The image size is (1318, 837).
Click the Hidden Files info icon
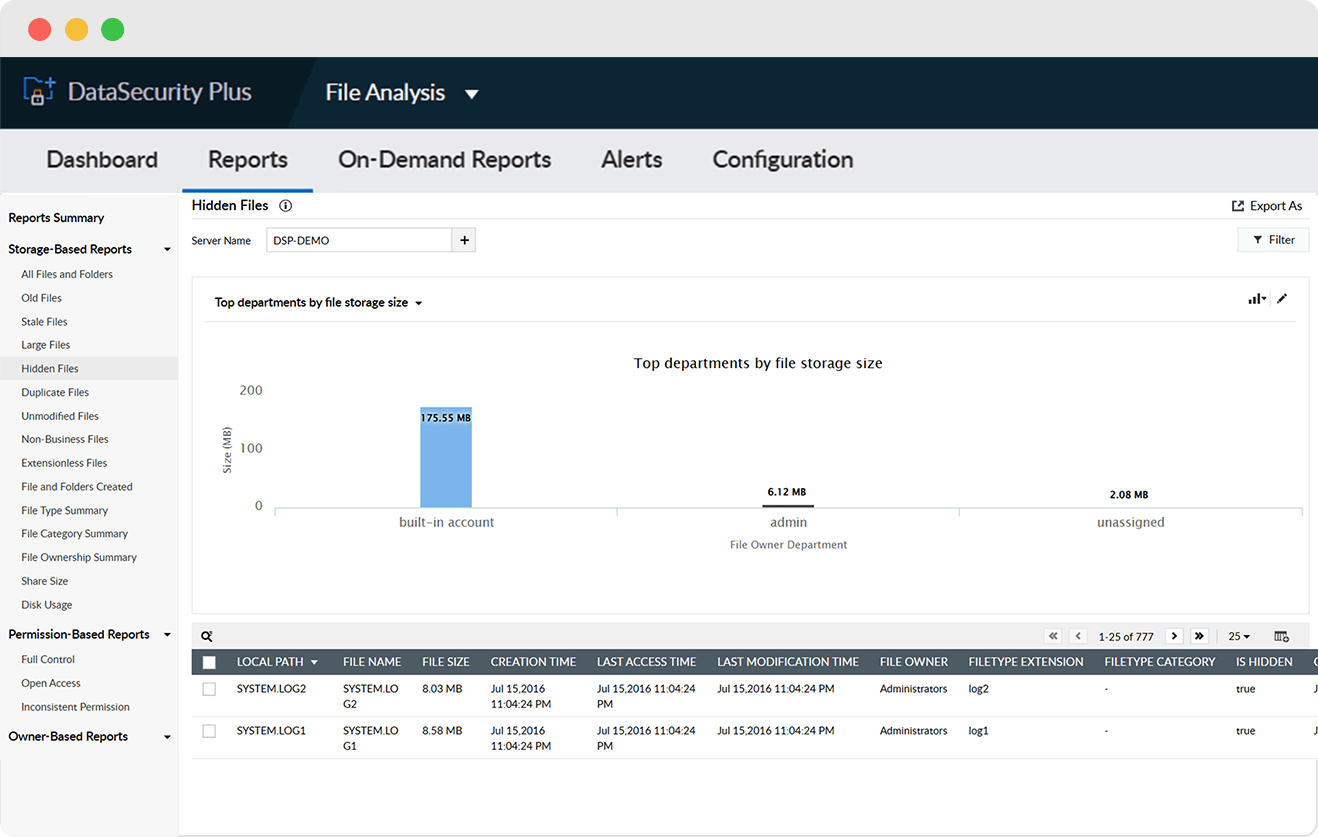click(x=285, y=206)
